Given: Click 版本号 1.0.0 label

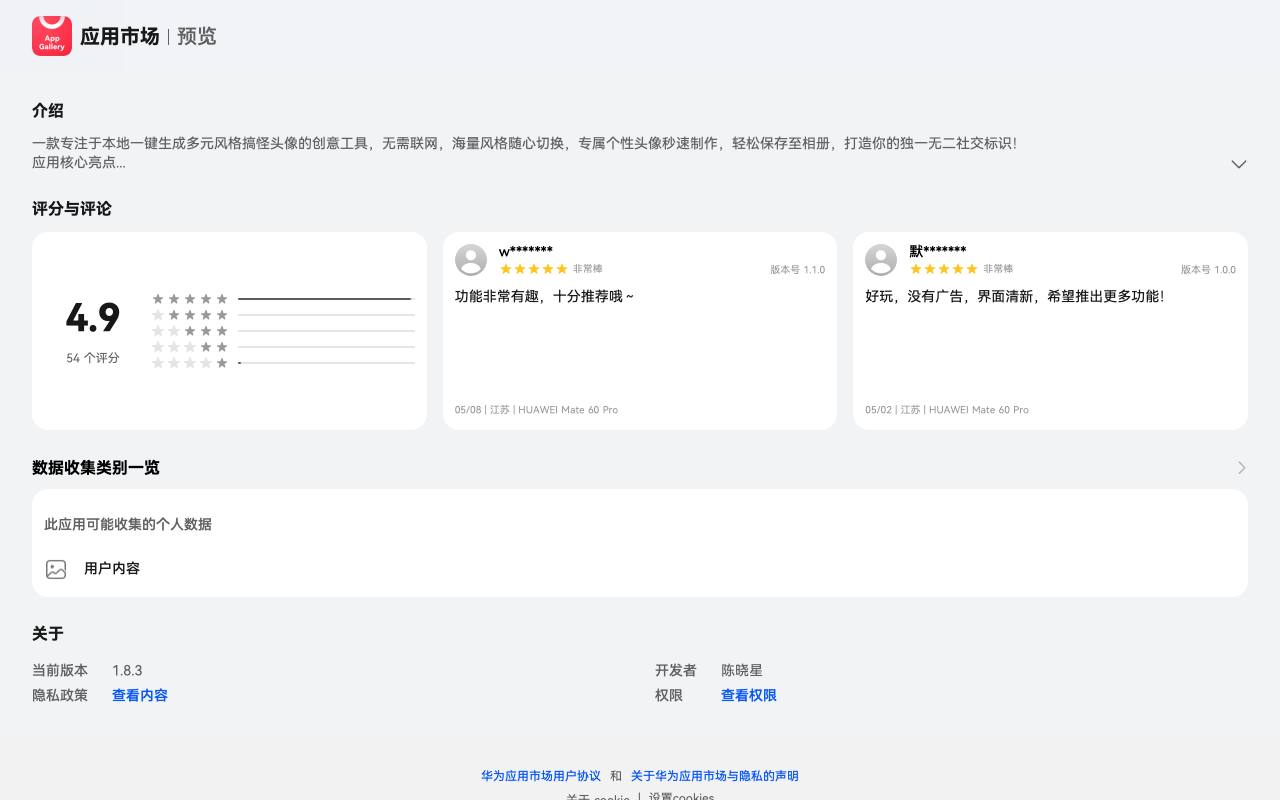Looking at the screenshot, I should coord(1208,270).
